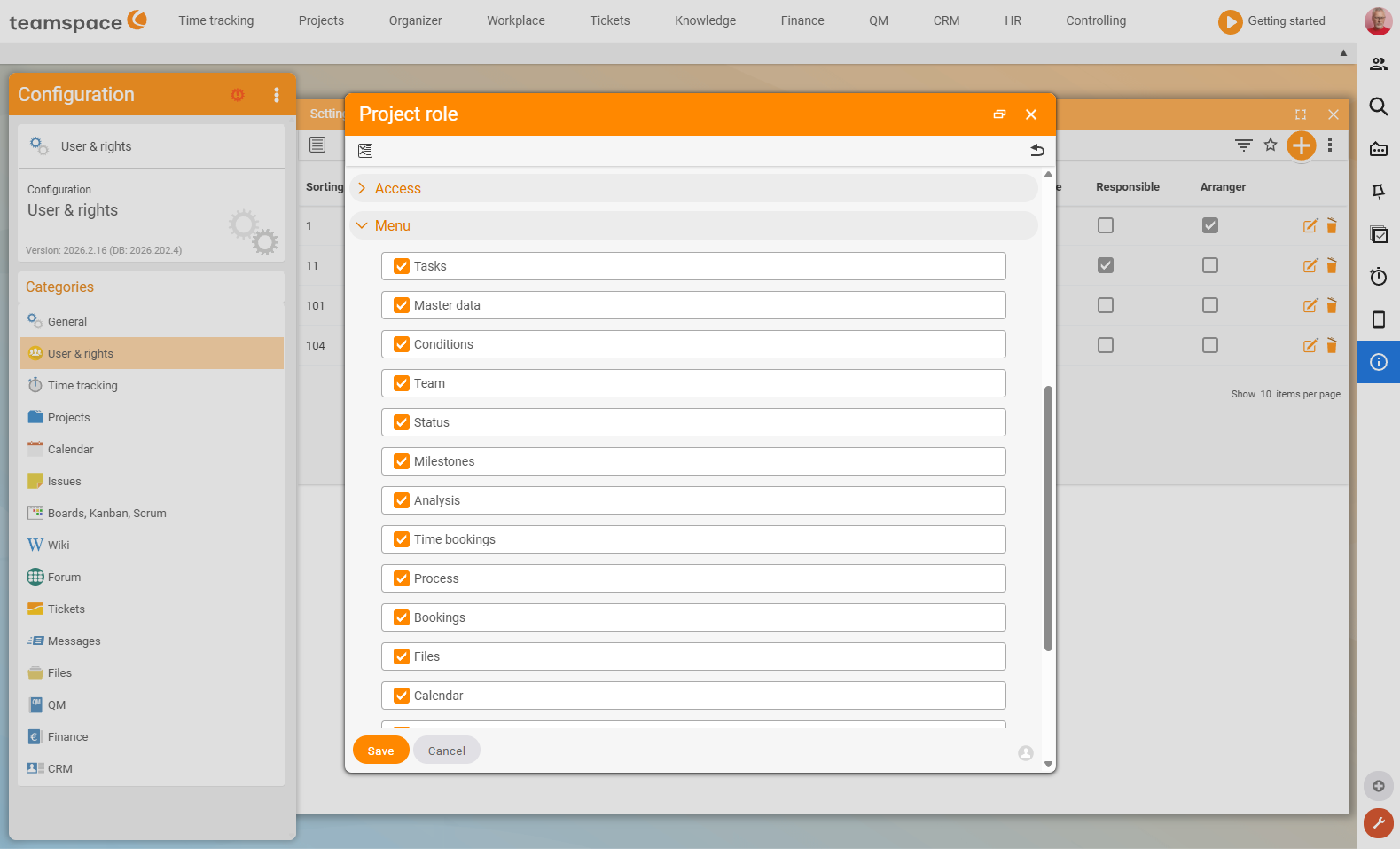The height and width of the screenshot is (849, 1400).
Task: Open the Time tracking menu
Action: click(x=216, y=20)
